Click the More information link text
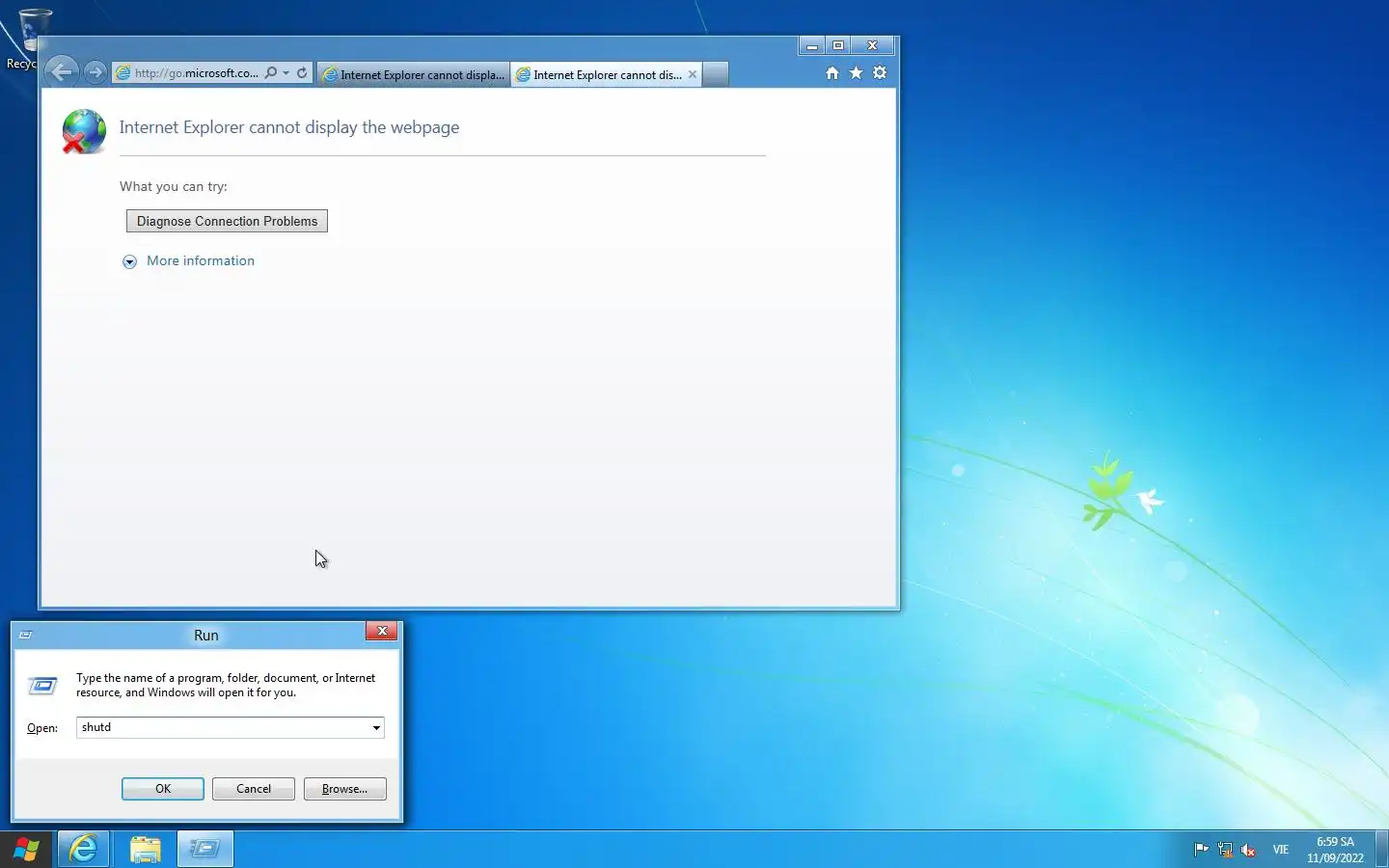 pos(201,261)
